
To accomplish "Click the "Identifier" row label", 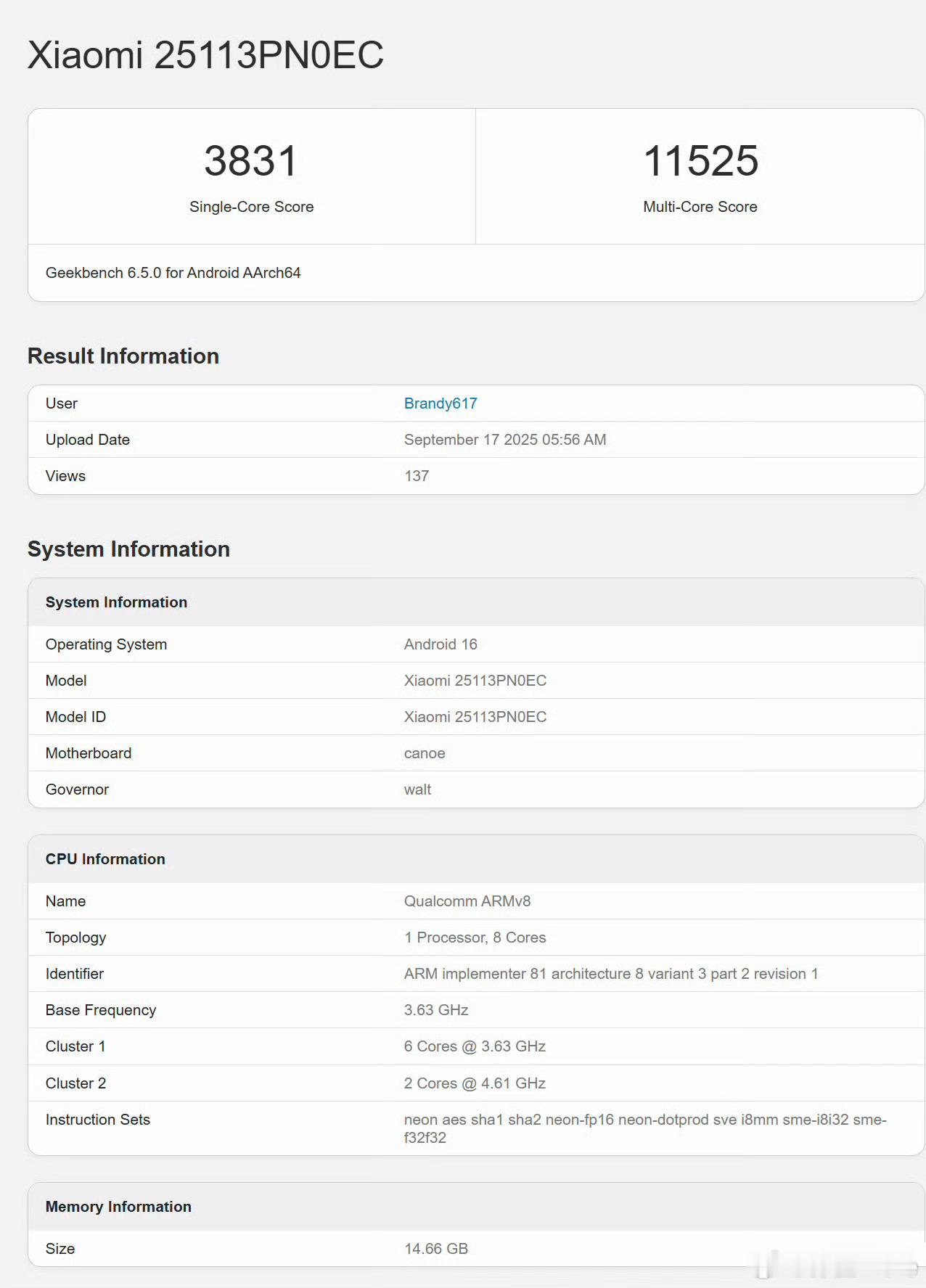I will 75,974.
